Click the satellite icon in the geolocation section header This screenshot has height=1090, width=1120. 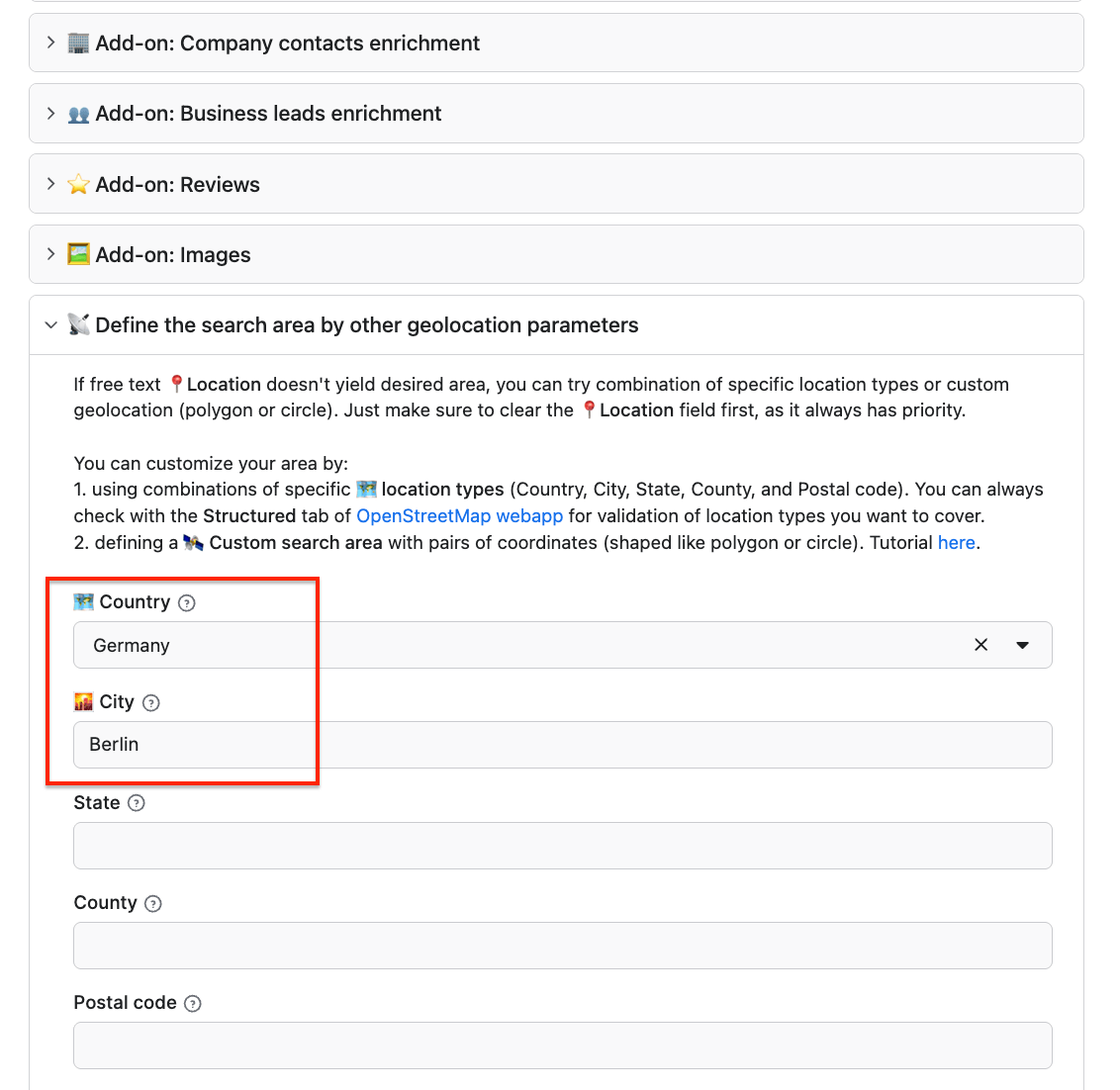[77, 324]
